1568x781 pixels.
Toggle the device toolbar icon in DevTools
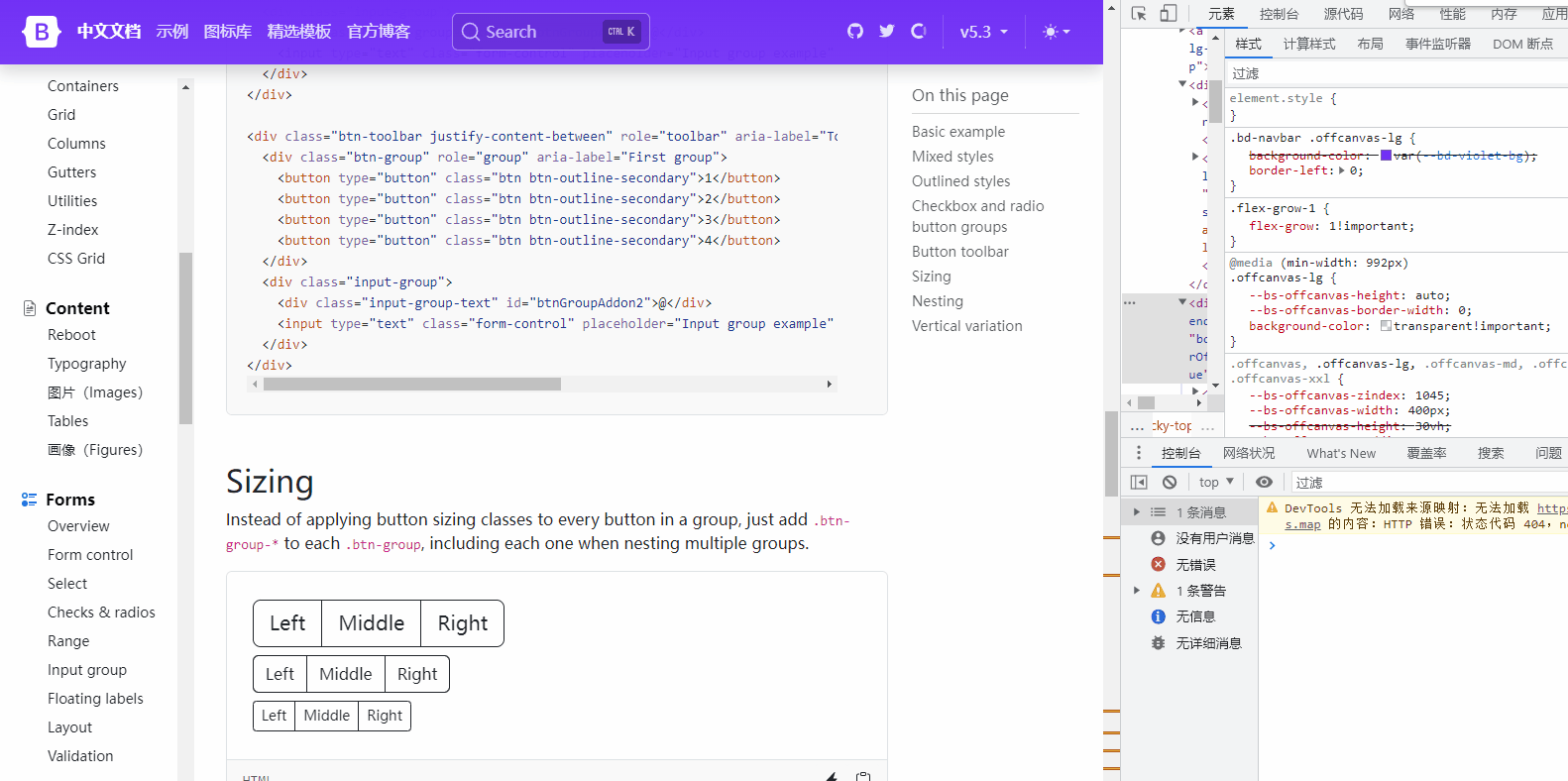1169,14
